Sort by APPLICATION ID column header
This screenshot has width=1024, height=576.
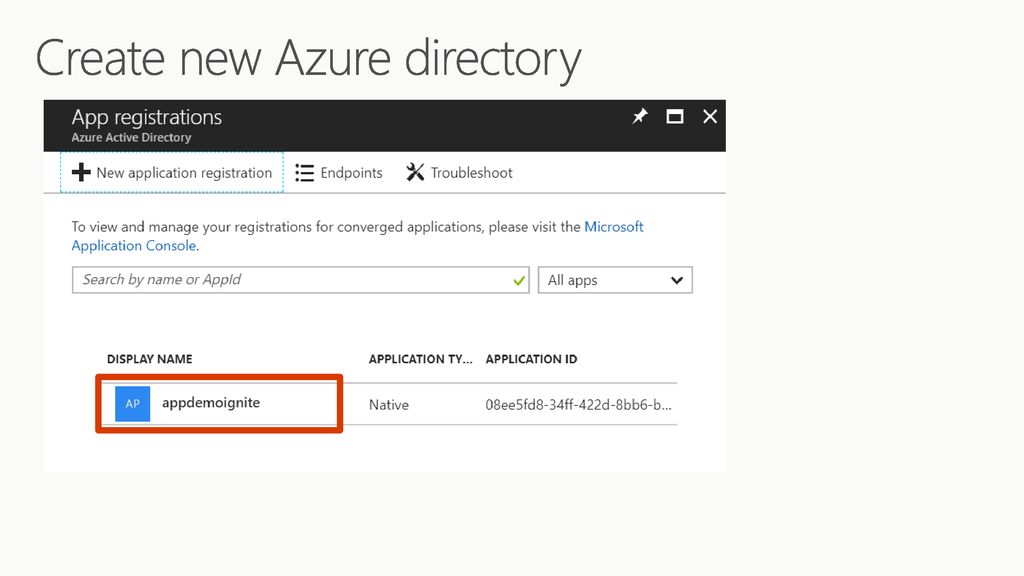(x=532, y=359)
